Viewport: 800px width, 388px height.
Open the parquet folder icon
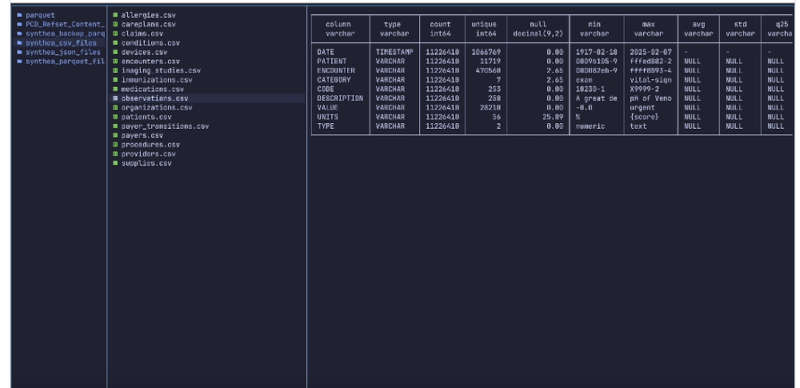pos(20,15)
